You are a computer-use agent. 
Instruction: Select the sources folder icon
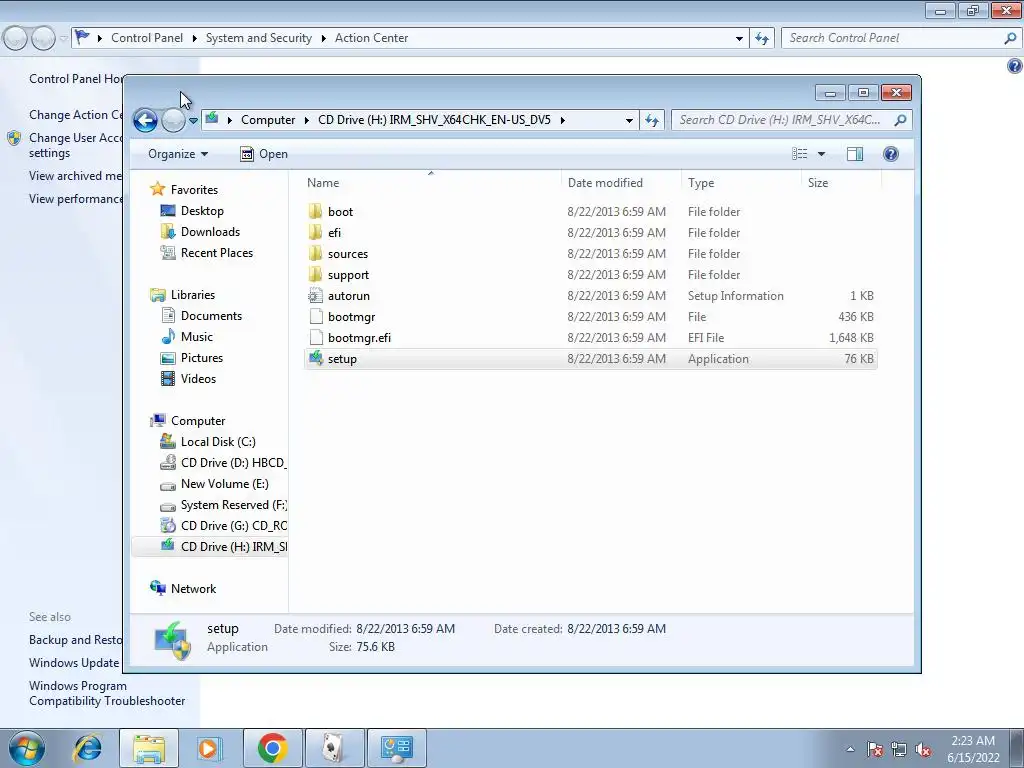[x=315, y=253]
